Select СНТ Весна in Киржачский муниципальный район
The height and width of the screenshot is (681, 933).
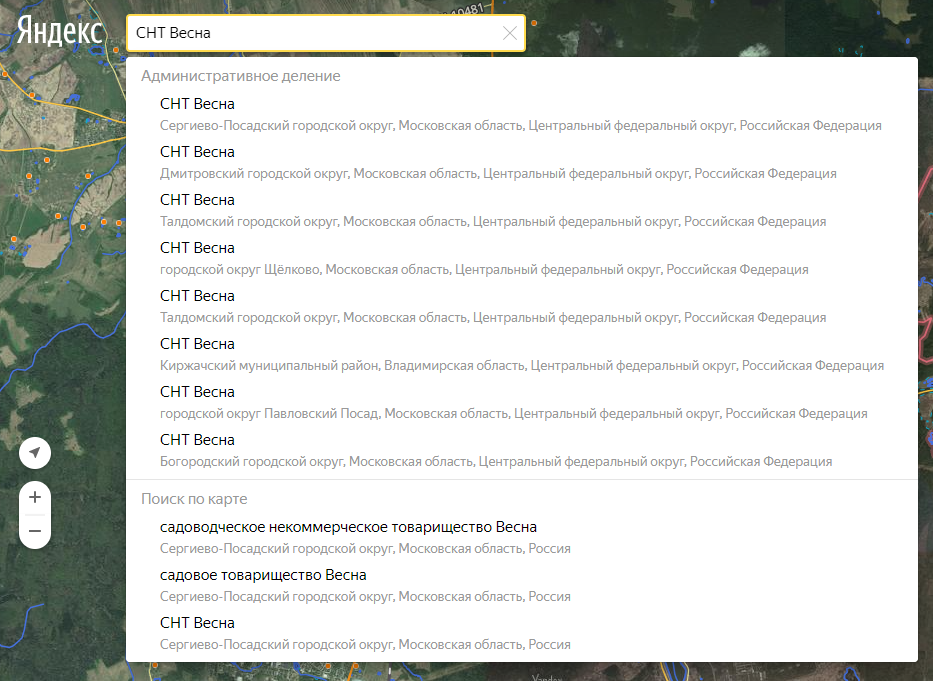(x=521, y=355)
